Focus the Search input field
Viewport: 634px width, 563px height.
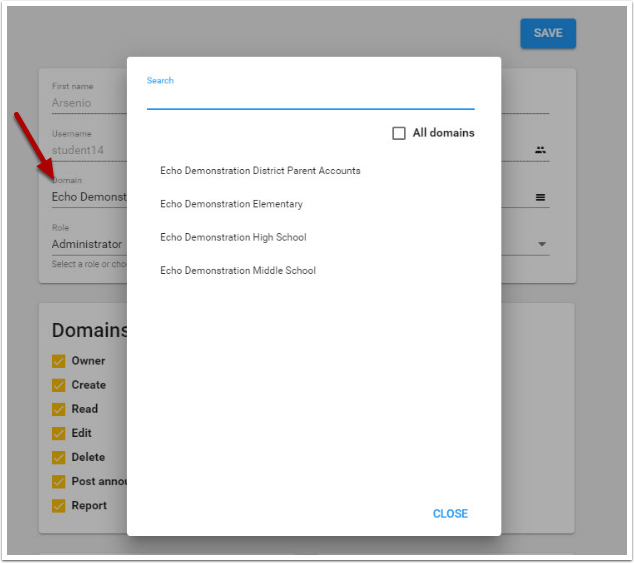pos(310,98)
